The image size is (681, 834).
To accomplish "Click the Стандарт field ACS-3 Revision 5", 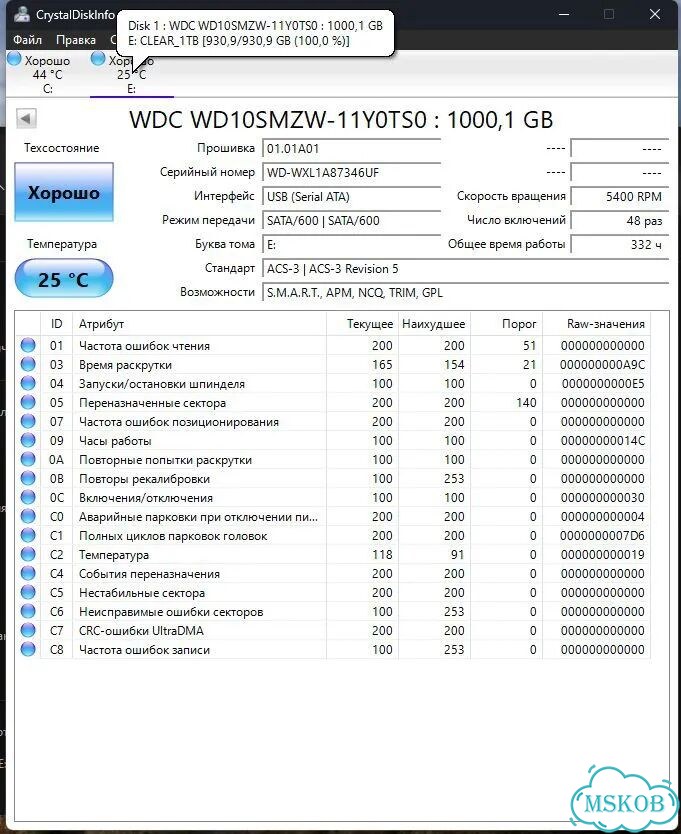I will click(466, 269).
